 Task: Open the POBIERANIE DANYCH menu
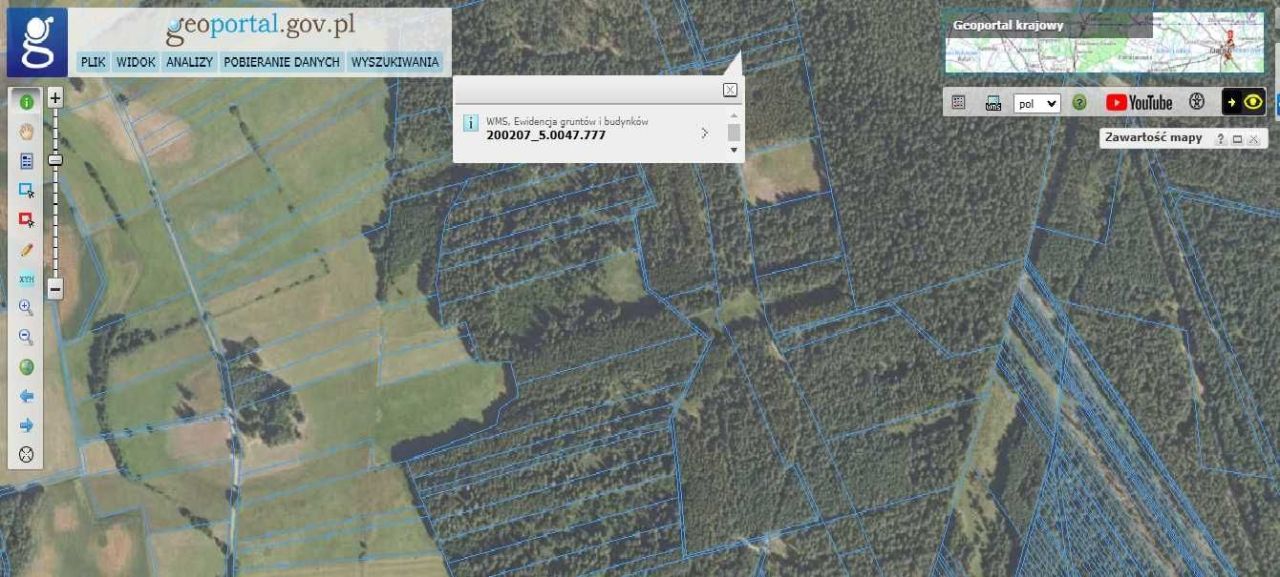pyautogui.click(x=282, y=62)
